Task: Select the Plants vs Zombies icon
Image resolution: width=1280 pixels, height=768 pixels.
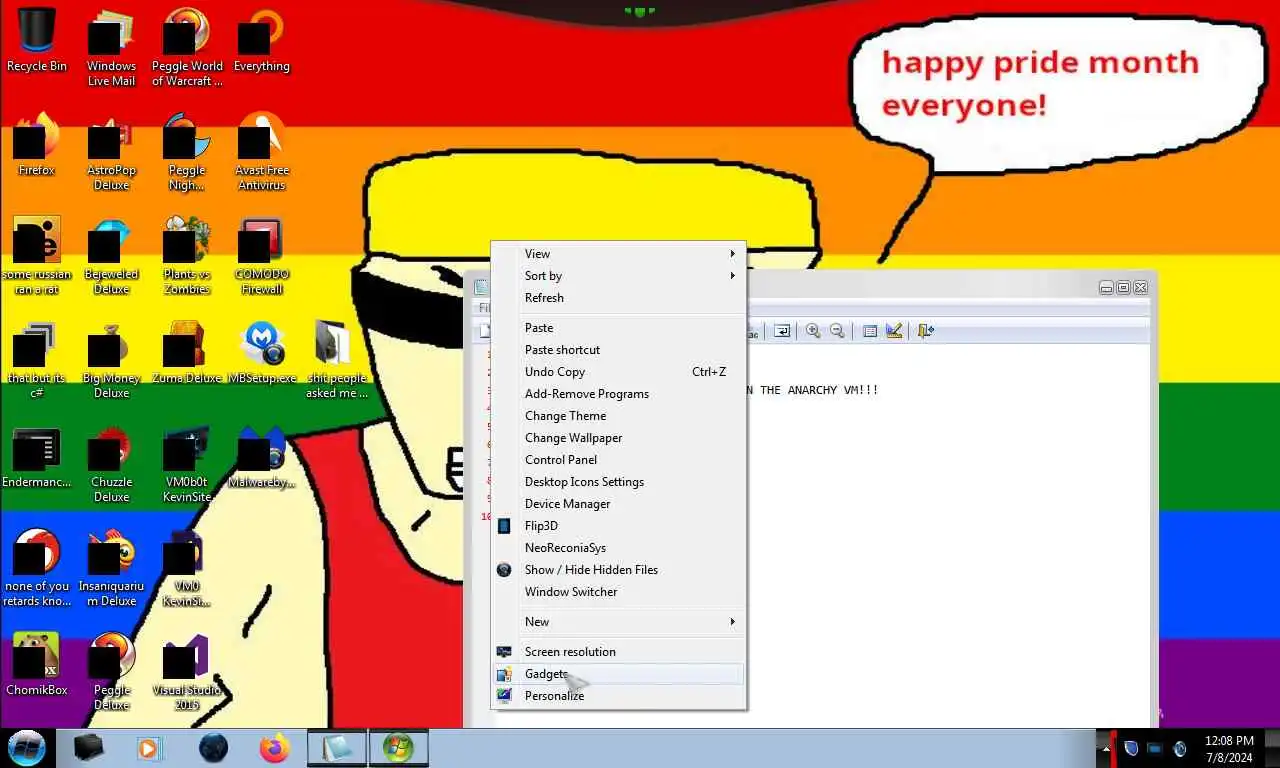Action: (187, 254)
